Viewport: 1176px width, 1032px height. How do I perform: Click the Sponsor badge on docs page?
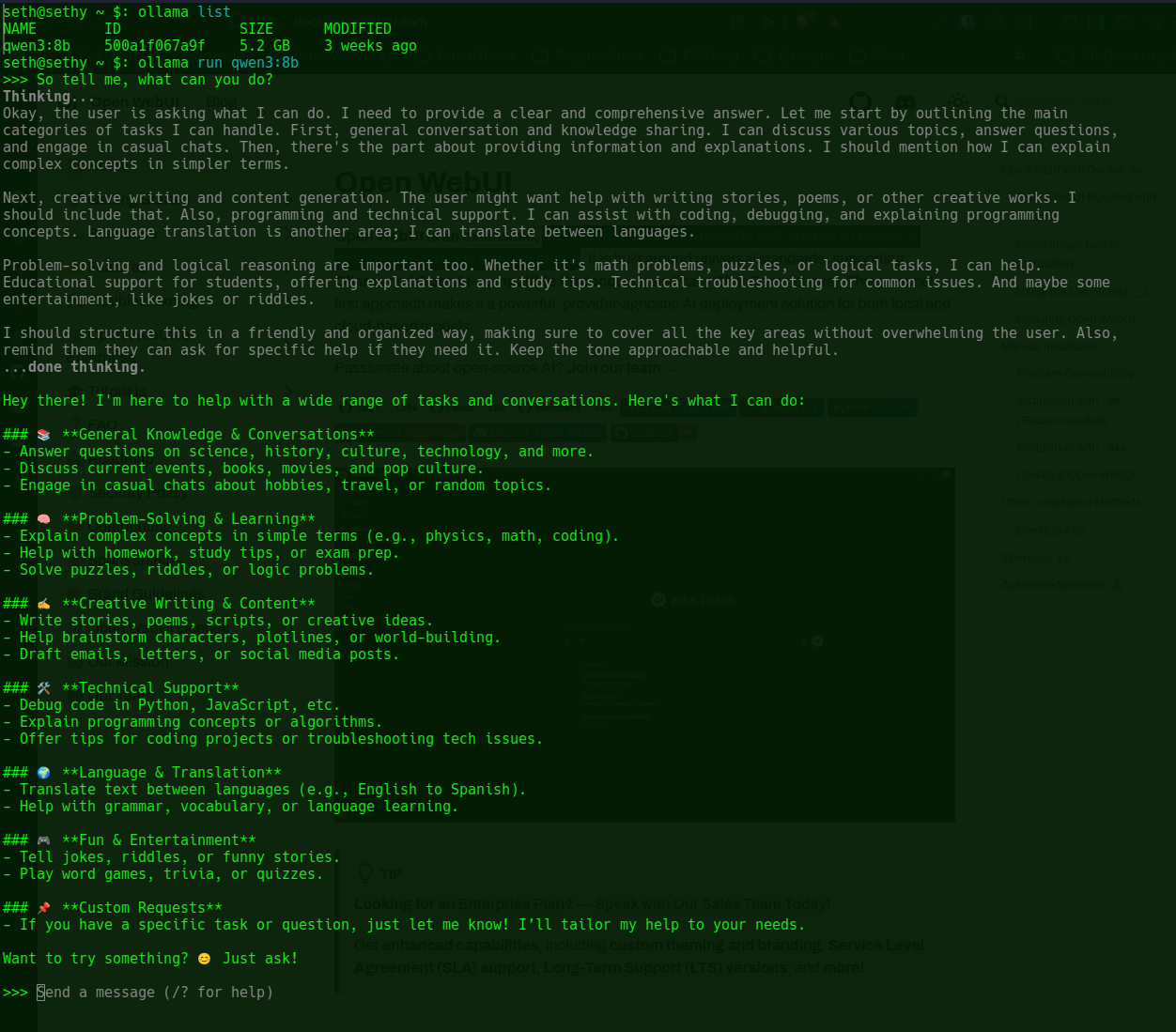[654, 432]
